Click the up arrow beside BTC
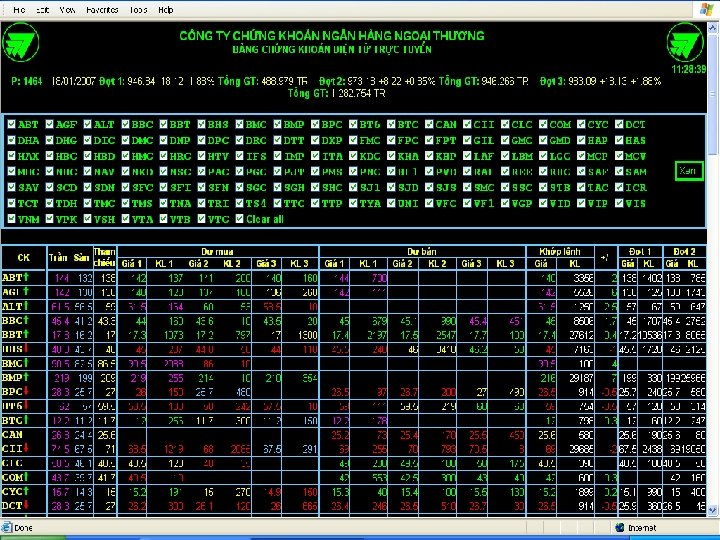This screenshot has width=720, height=540. pos(26,420)
